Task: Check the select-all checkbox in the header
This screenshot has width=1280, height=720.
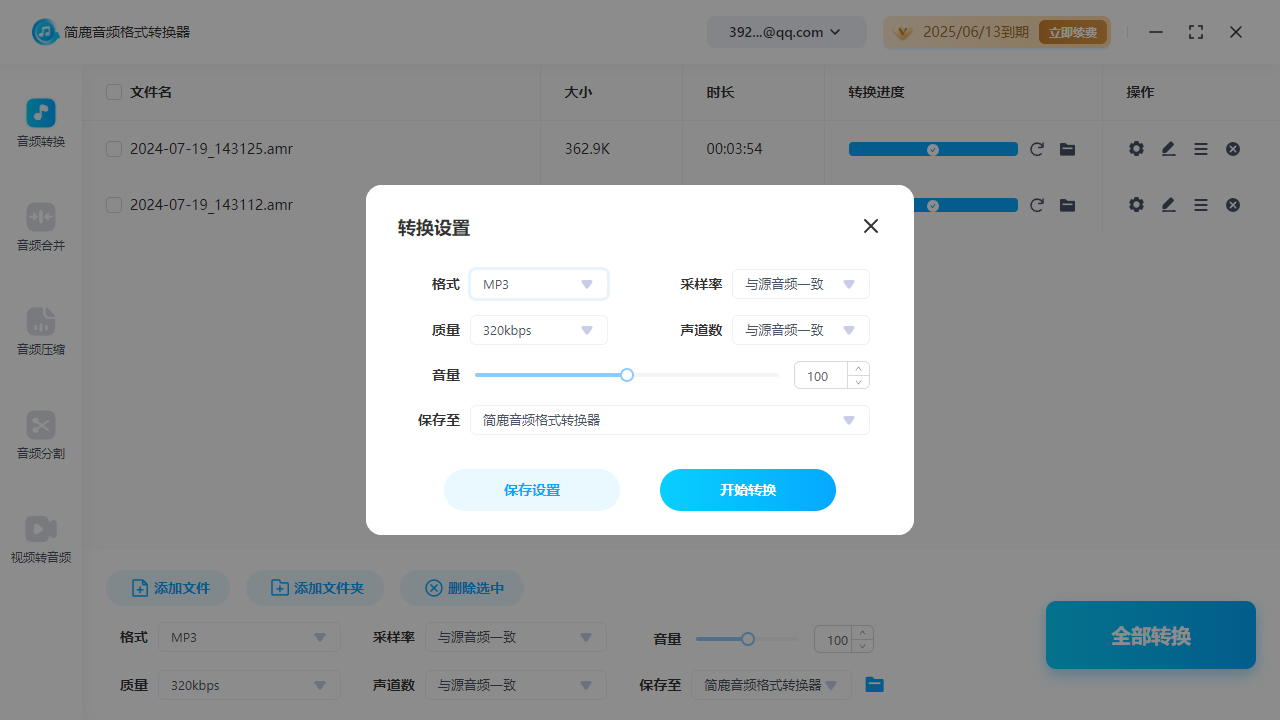Action: pos(113,91)
